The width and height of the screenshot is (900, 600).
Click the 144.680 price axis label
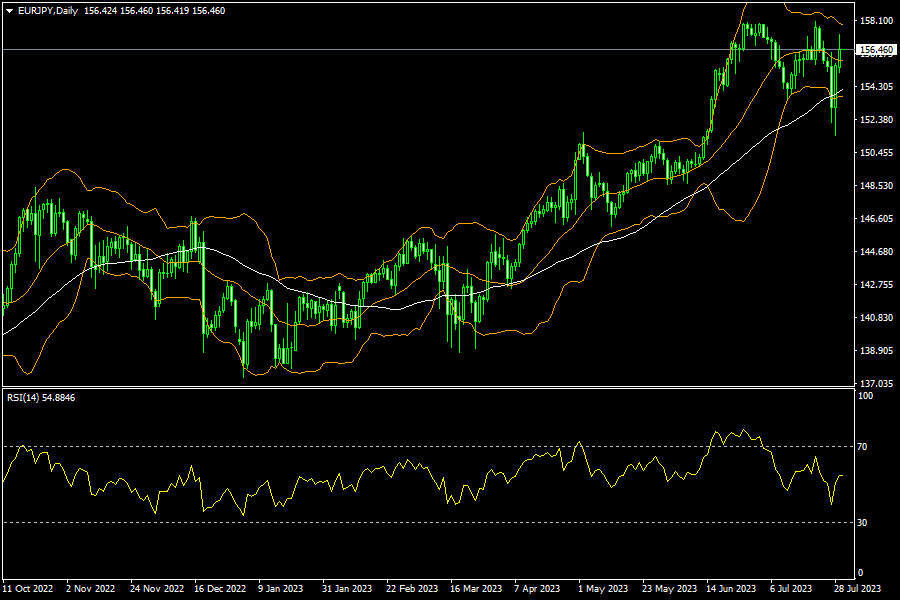[876, 251]
